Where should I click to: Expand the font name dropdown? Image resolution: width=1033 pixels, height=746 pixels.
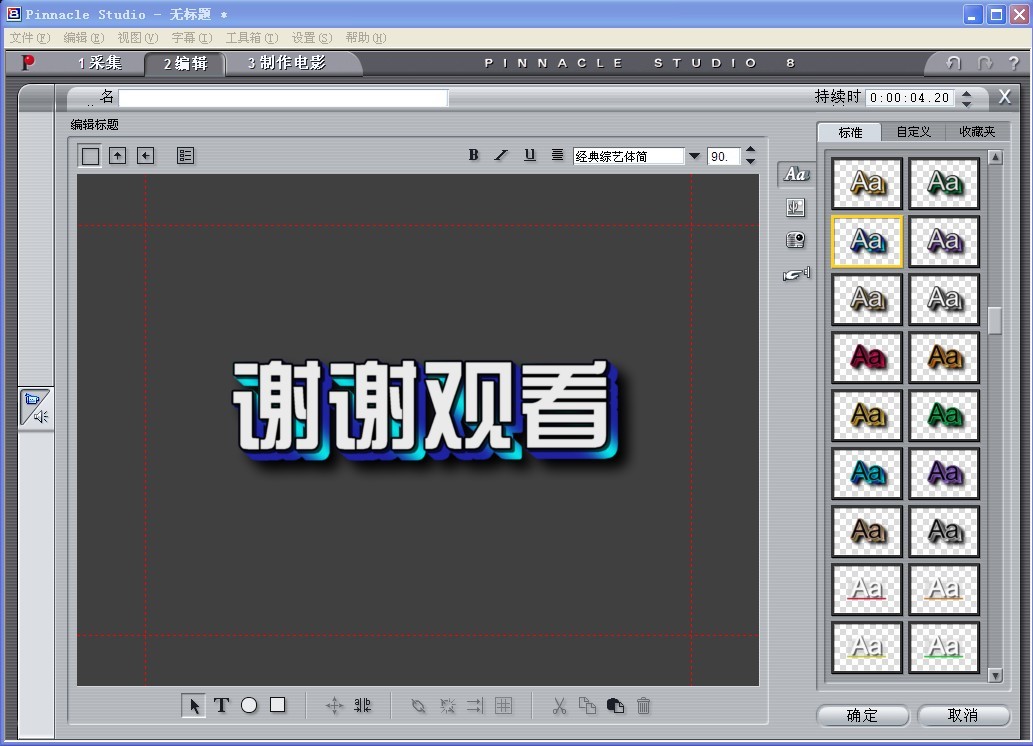(694, 156)
